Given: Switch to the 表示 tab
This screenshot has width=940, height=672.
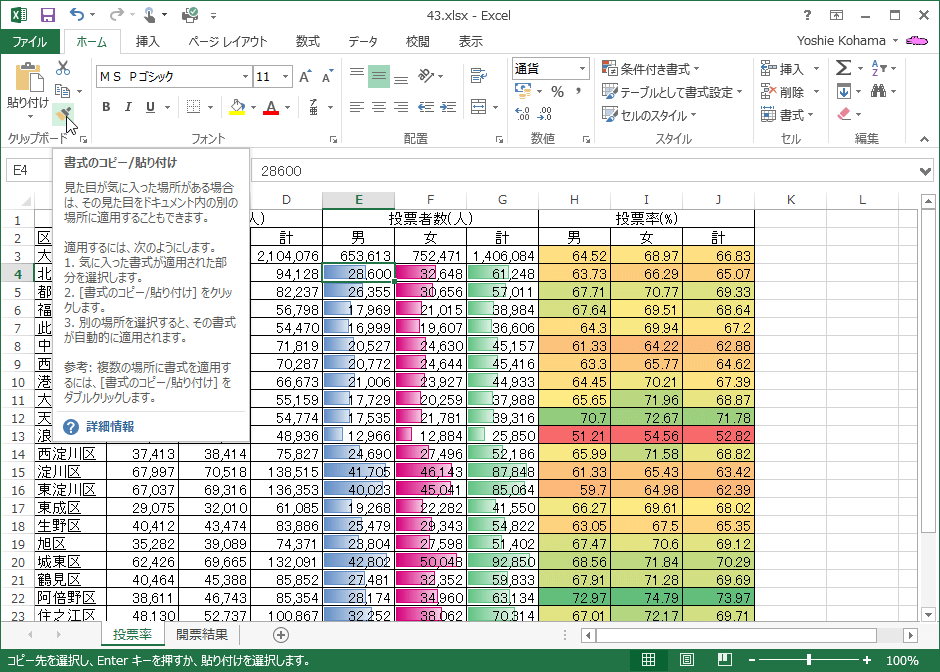Looking at the screenshot, I should (x=471, y=41).
